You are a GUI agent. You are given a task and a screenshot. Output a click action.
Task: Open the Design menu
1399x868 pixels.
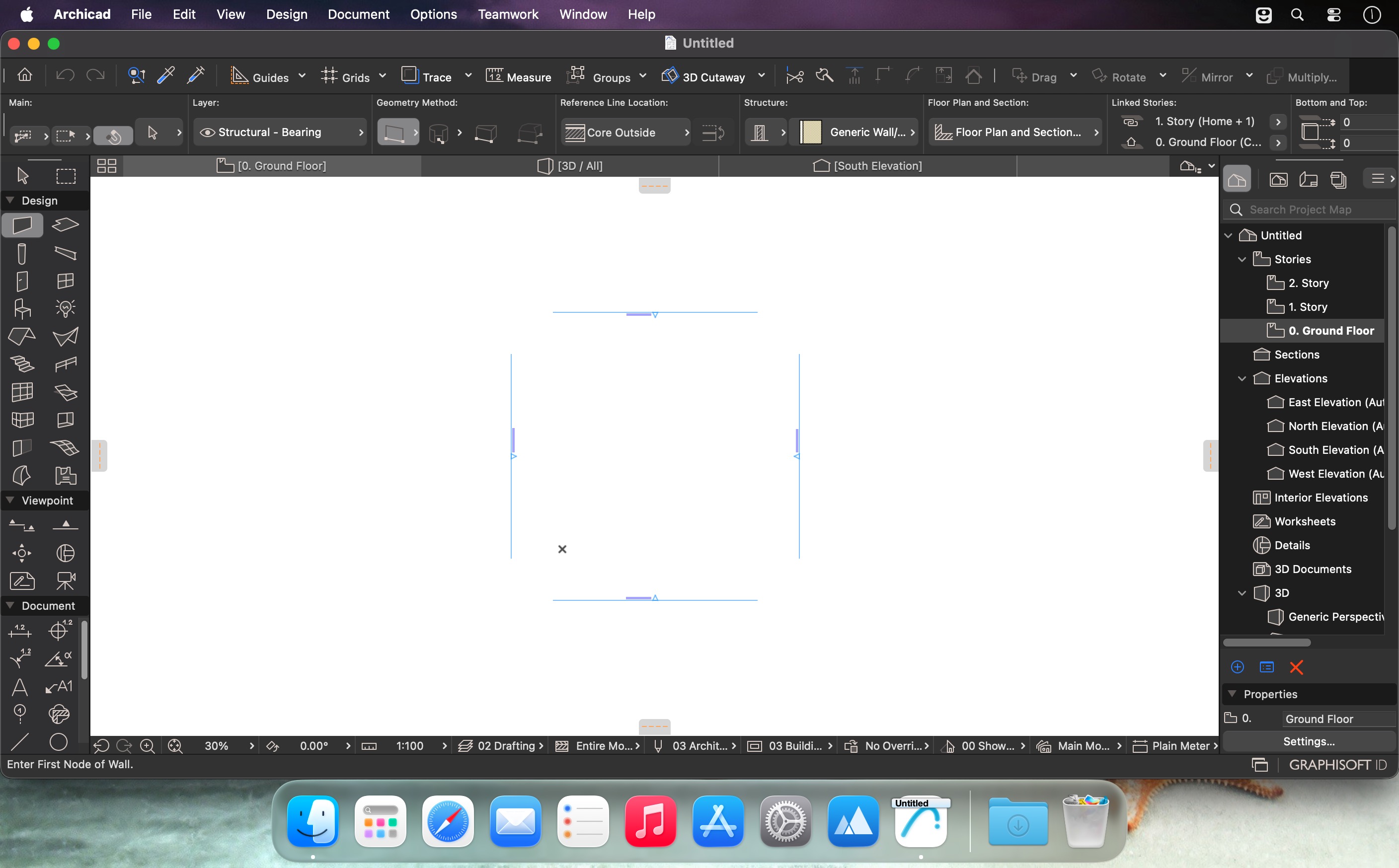point(287,14)
